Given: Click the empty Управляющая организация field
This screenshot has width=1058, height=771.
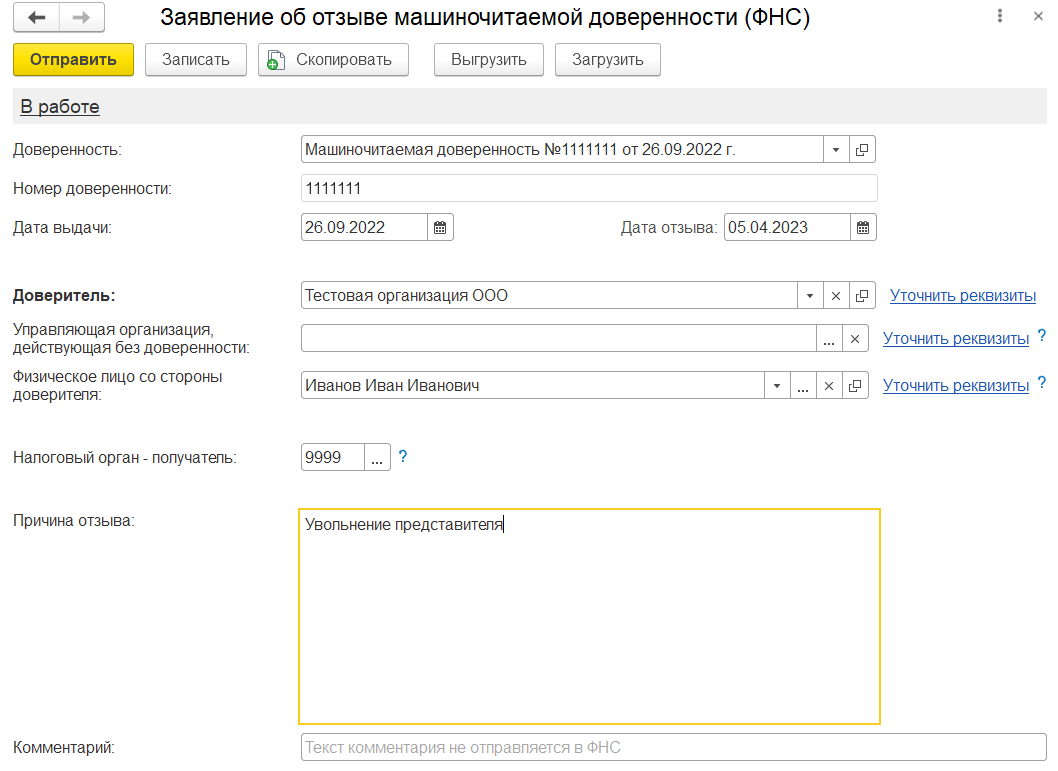Looking at the screenshot, I should [559, 338].
